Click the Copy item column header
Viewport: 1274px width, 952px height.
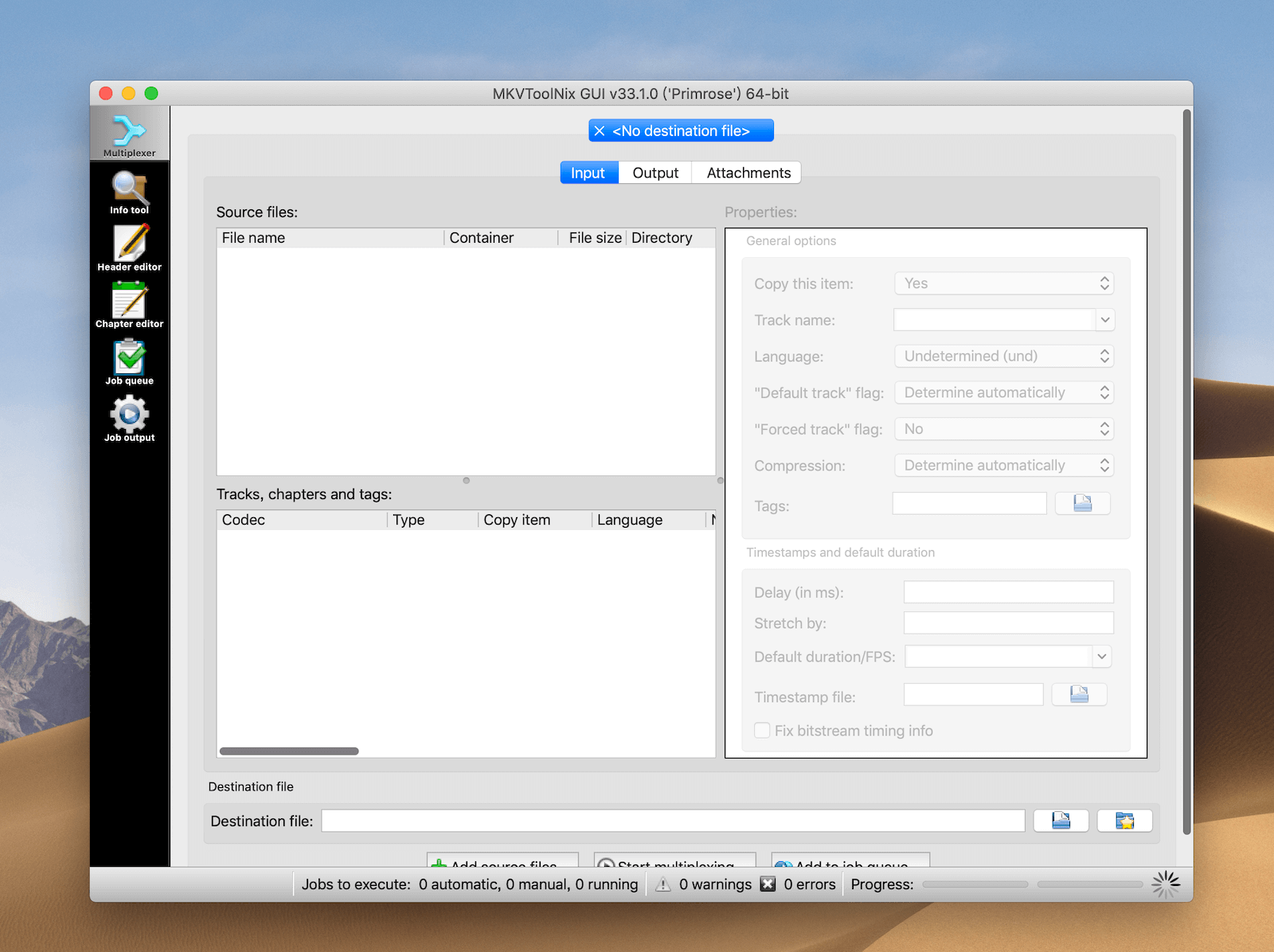[x=535, y=520]
